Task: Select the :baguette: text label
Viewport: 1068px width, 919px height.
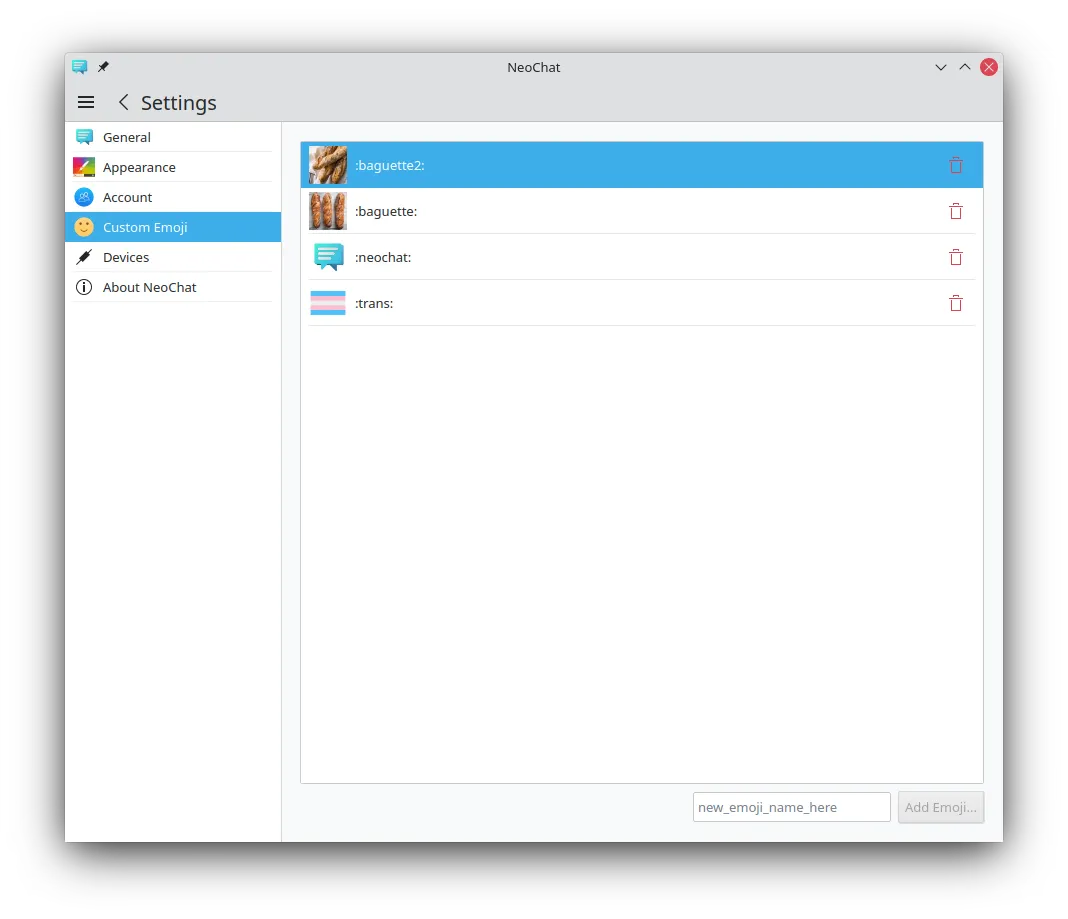Action: pyautogui.click(x=386, y=211)
